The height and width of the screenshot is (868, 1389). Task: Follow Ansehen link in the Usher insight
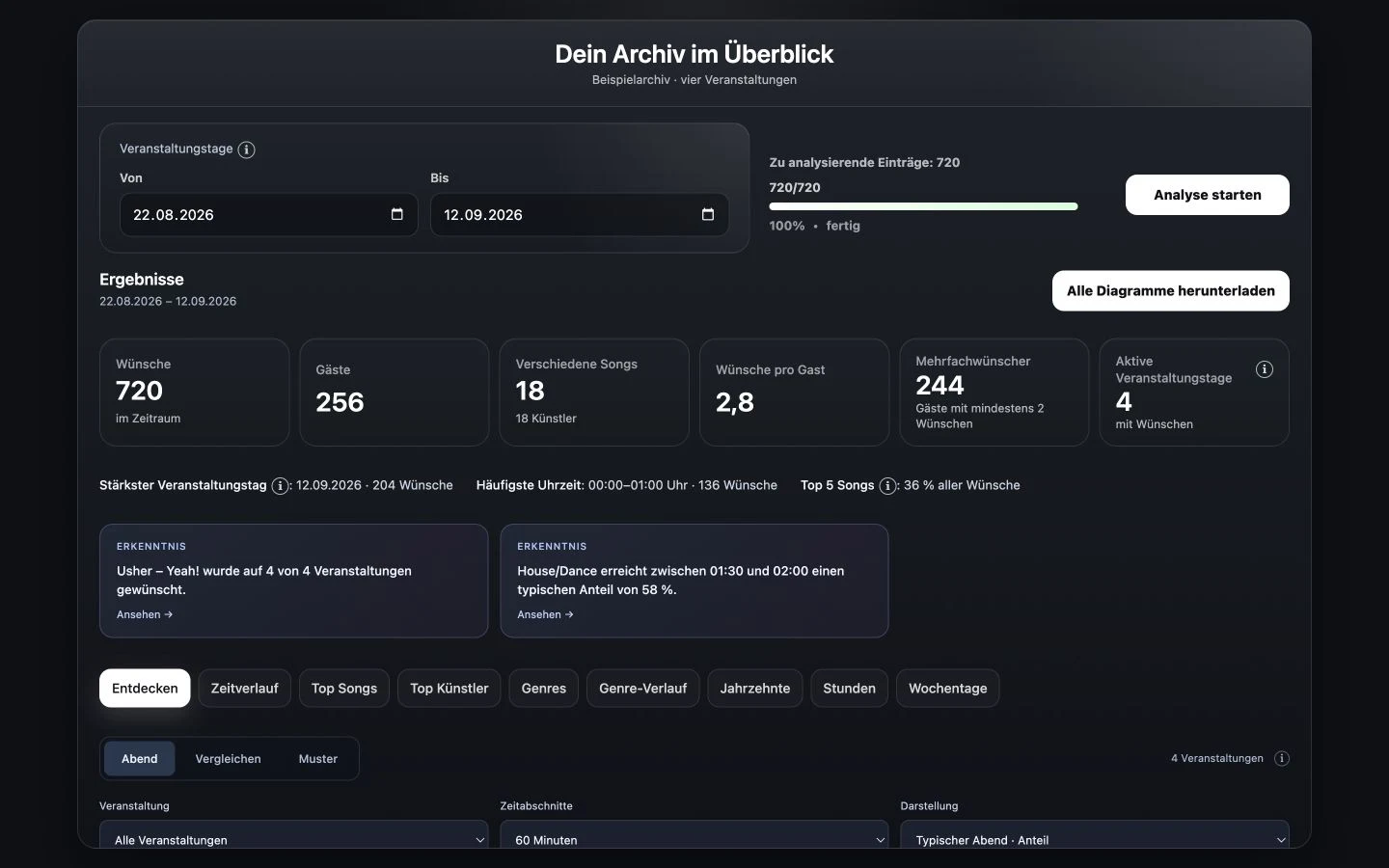click(145, 614)
